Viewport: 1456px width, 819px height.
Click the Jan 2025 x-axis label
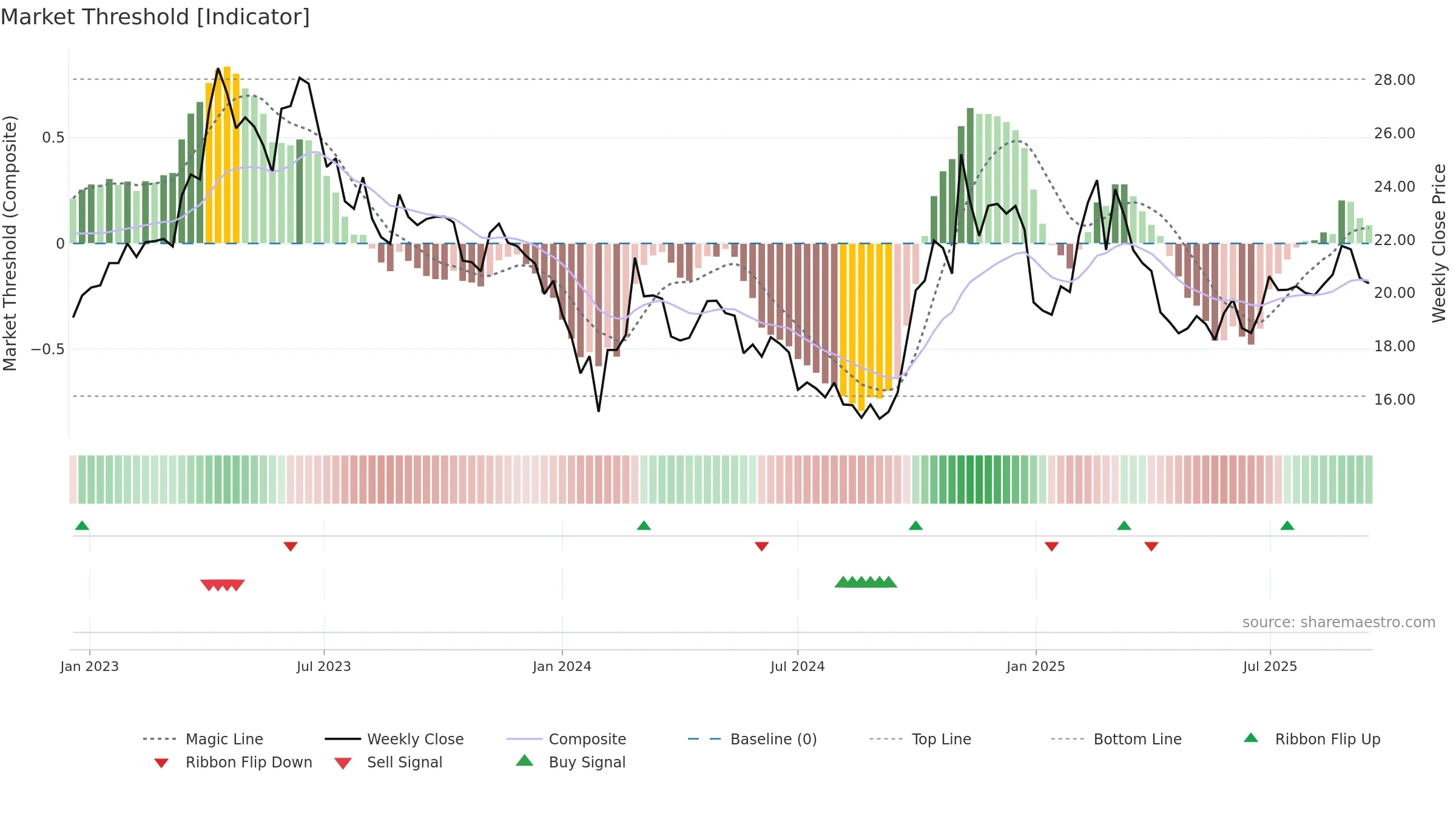pyautogui.click(x=1036, y=667)
